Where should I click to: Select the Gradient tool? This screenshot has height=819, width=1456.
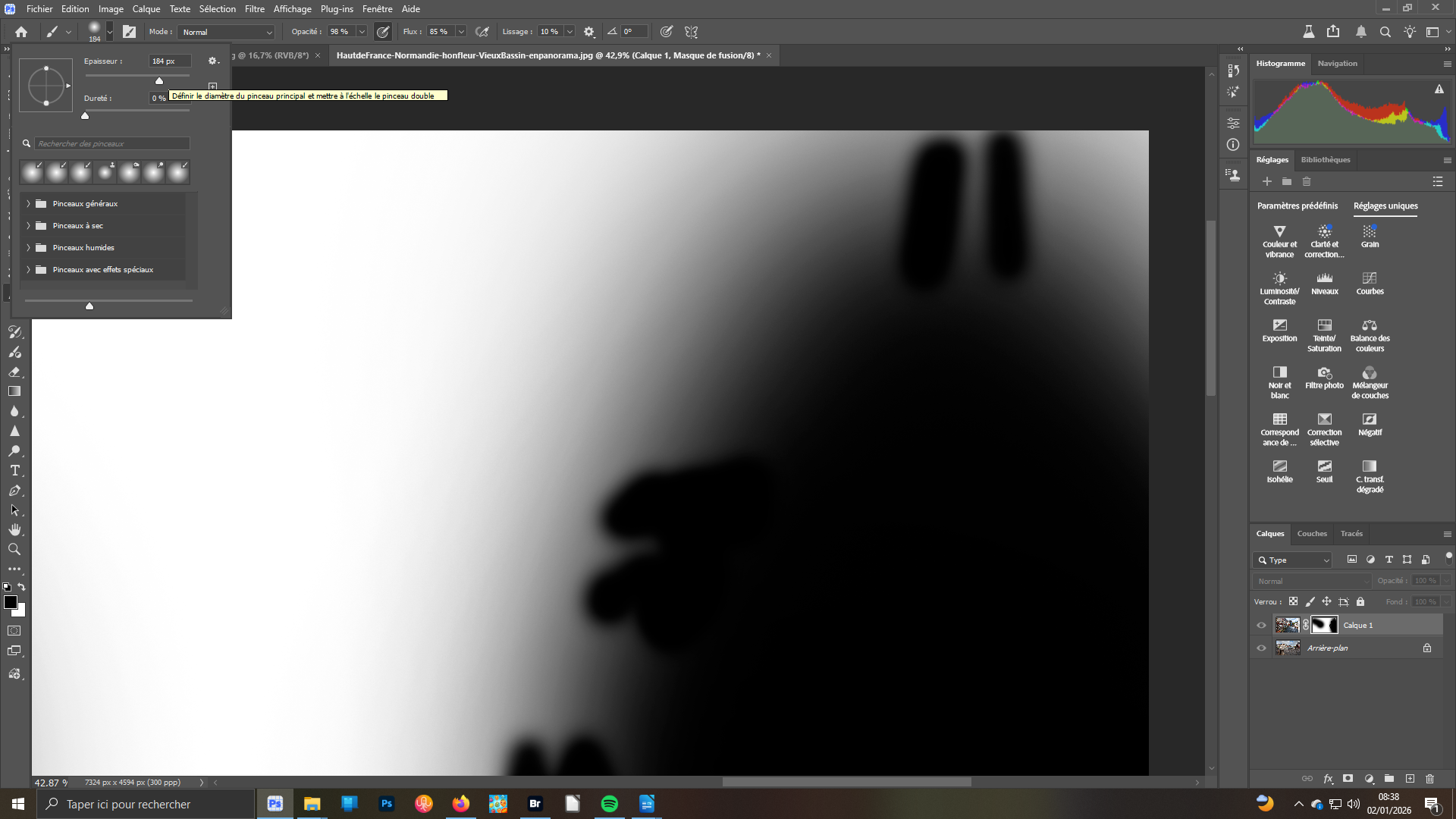tap(14, 391)
